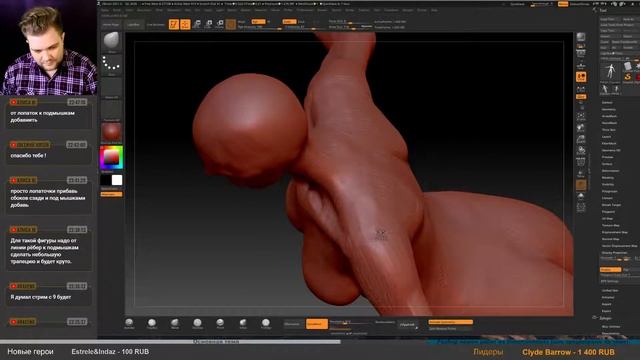Select the Inflat brush in bottom shelf

click(243, 323)
